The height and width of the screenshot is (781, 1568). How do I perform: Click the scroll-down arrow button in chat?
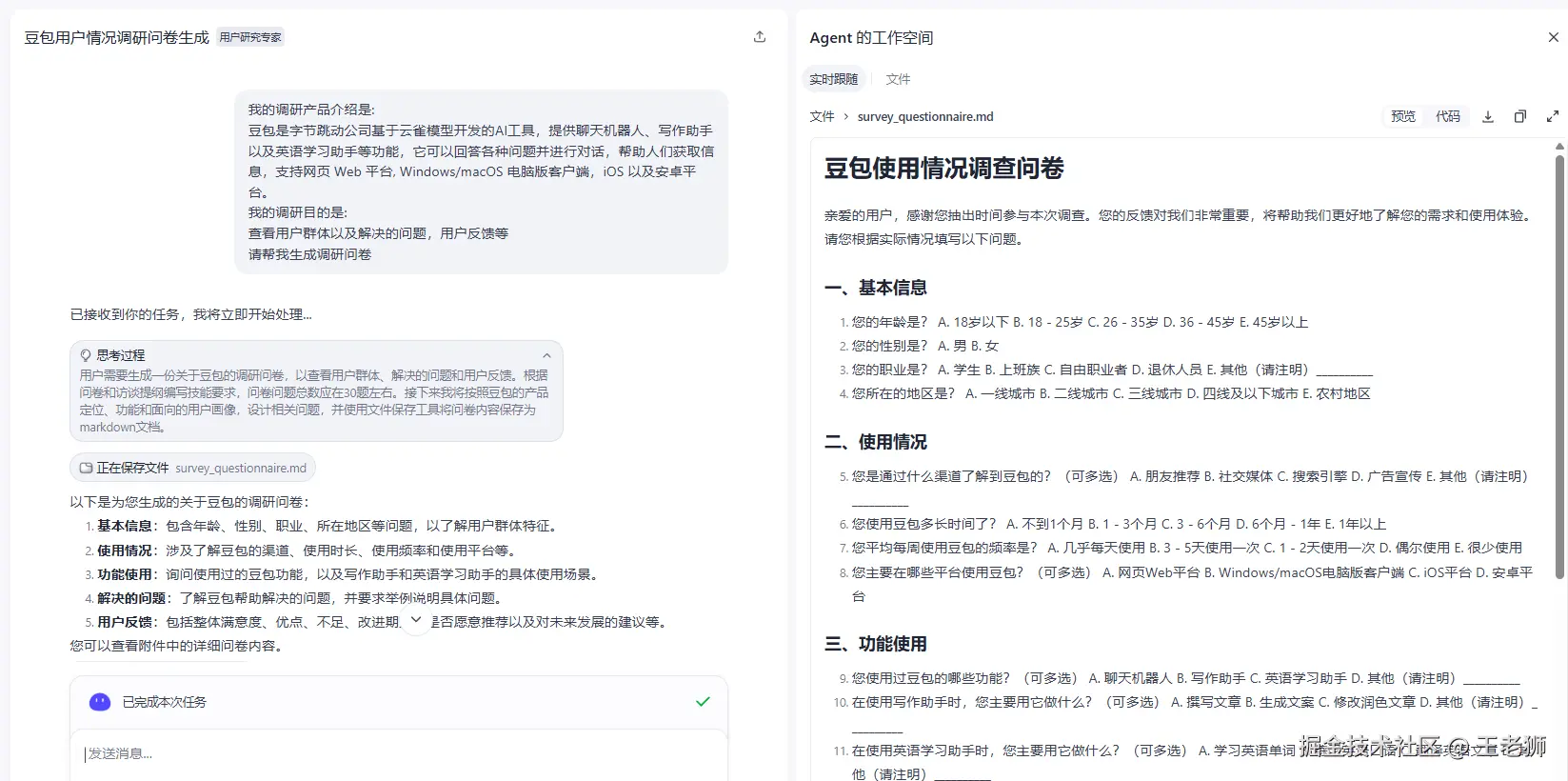(416, 620)
